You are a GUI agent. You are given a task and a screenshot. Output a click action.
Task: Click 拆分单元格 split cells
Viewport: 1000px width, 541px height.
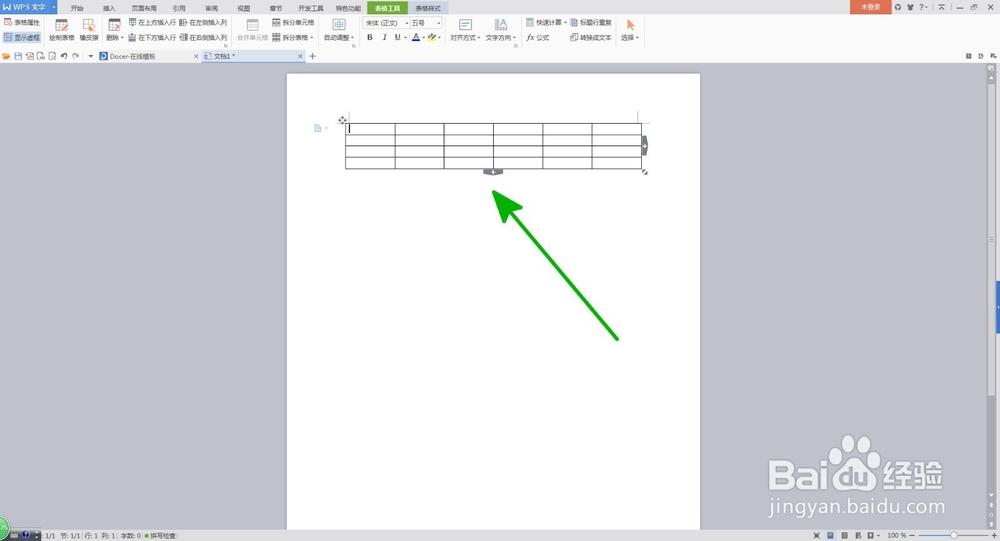[293, 22]
